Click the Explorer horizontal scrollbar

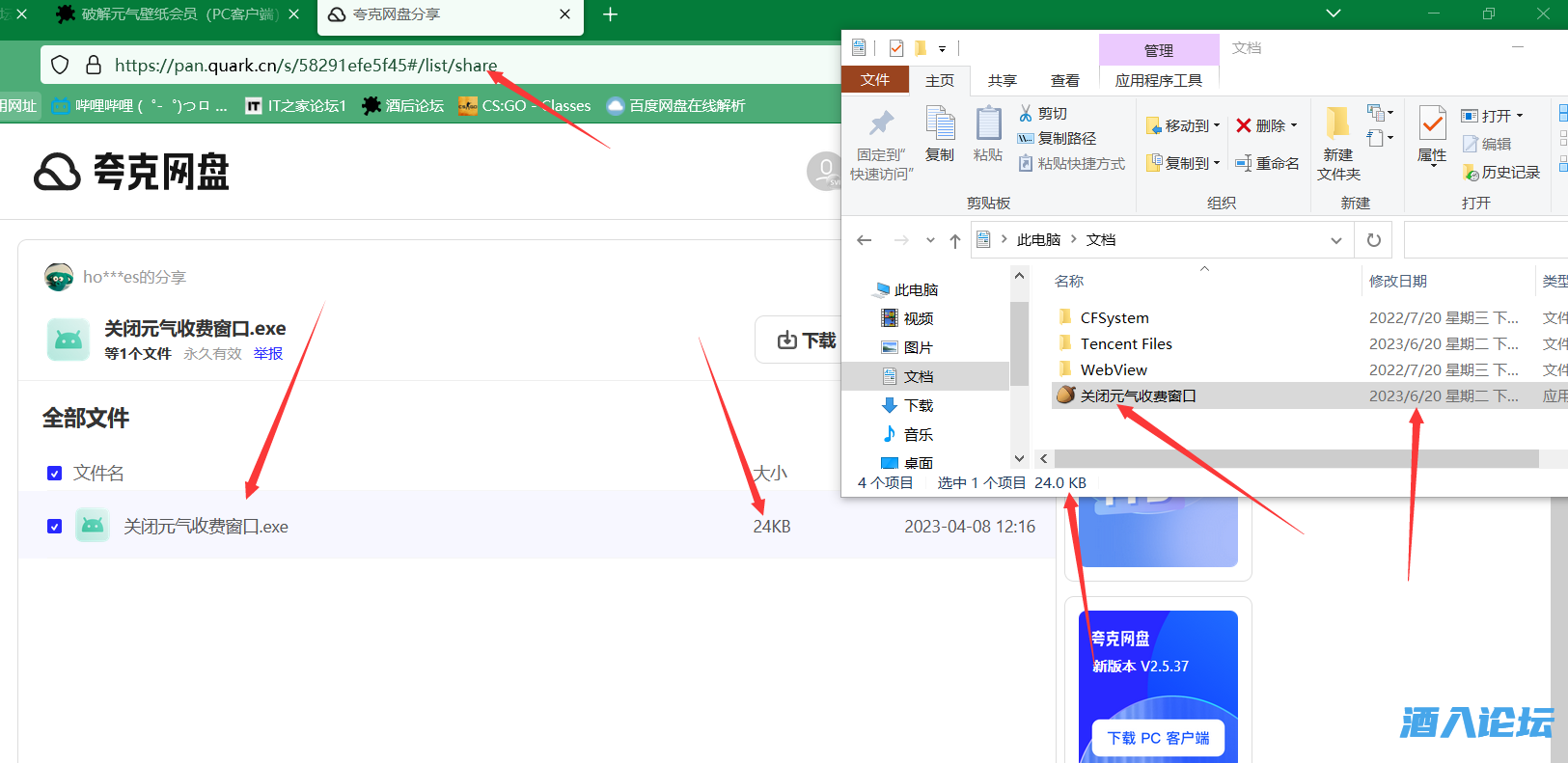(x=1296, y=459)
